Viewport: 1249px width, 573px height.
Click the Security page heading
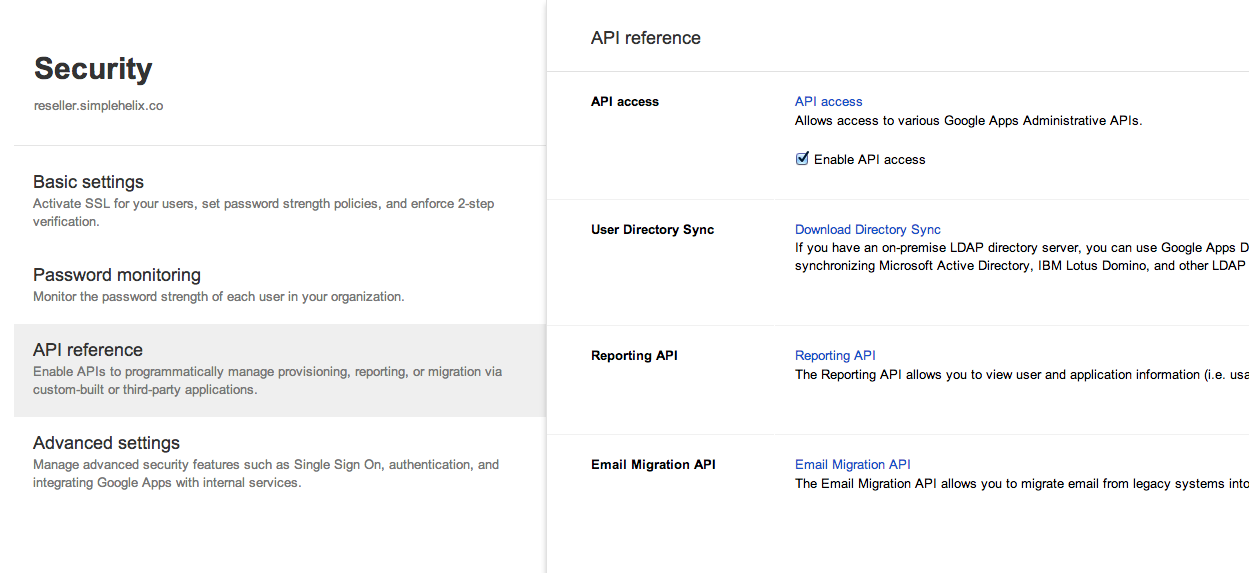(x=94, y=69)
